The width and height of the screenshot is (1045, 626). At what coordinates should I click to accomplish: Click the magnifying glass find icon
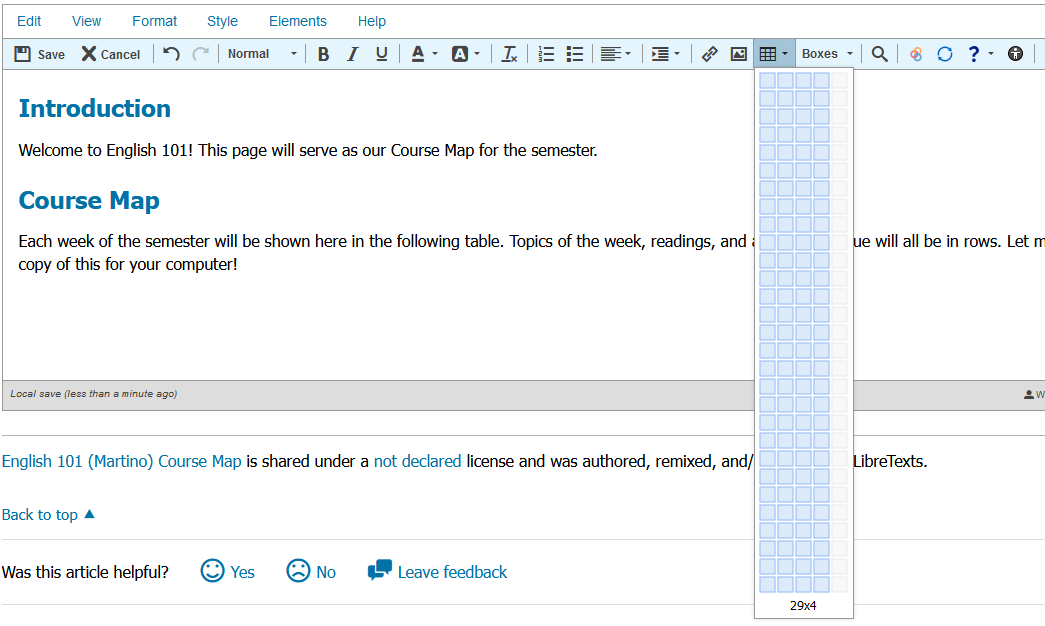879,54
